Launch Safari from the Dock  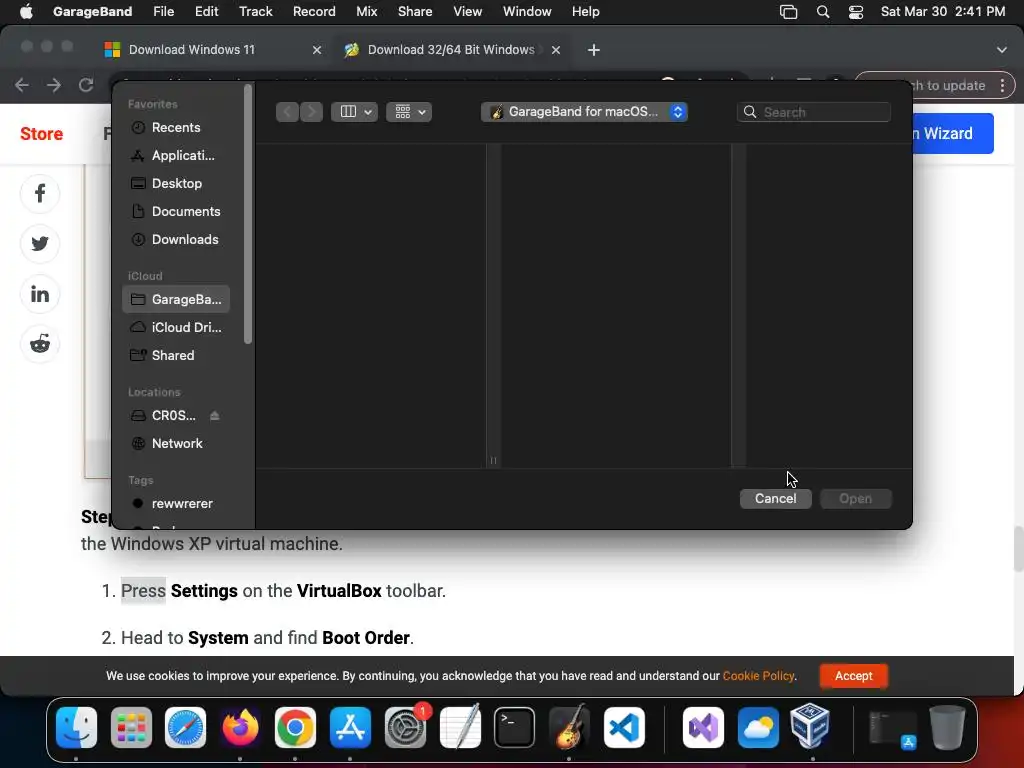coord(185,728)
